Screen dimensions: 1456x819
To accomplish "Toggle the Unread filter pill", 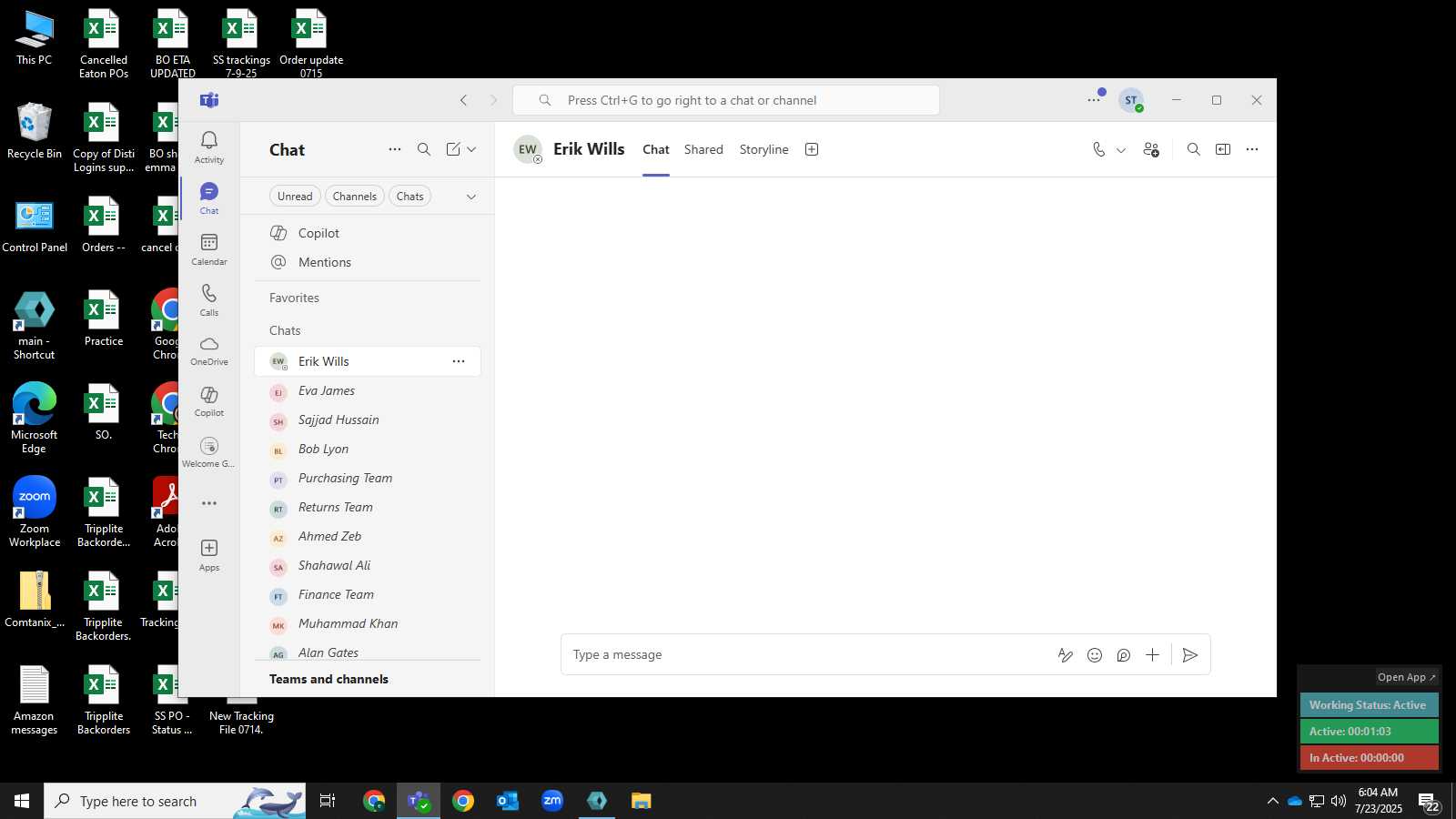I will click(x=295, y=197).
